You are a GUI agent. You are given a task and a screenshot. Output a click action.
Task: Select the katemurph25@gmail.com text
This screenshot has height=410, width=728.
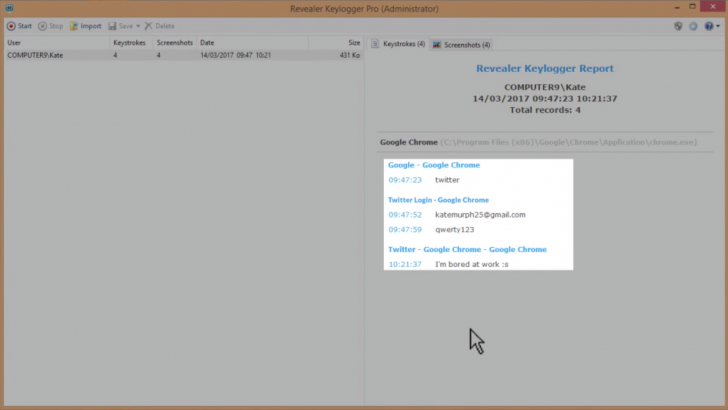480,215
